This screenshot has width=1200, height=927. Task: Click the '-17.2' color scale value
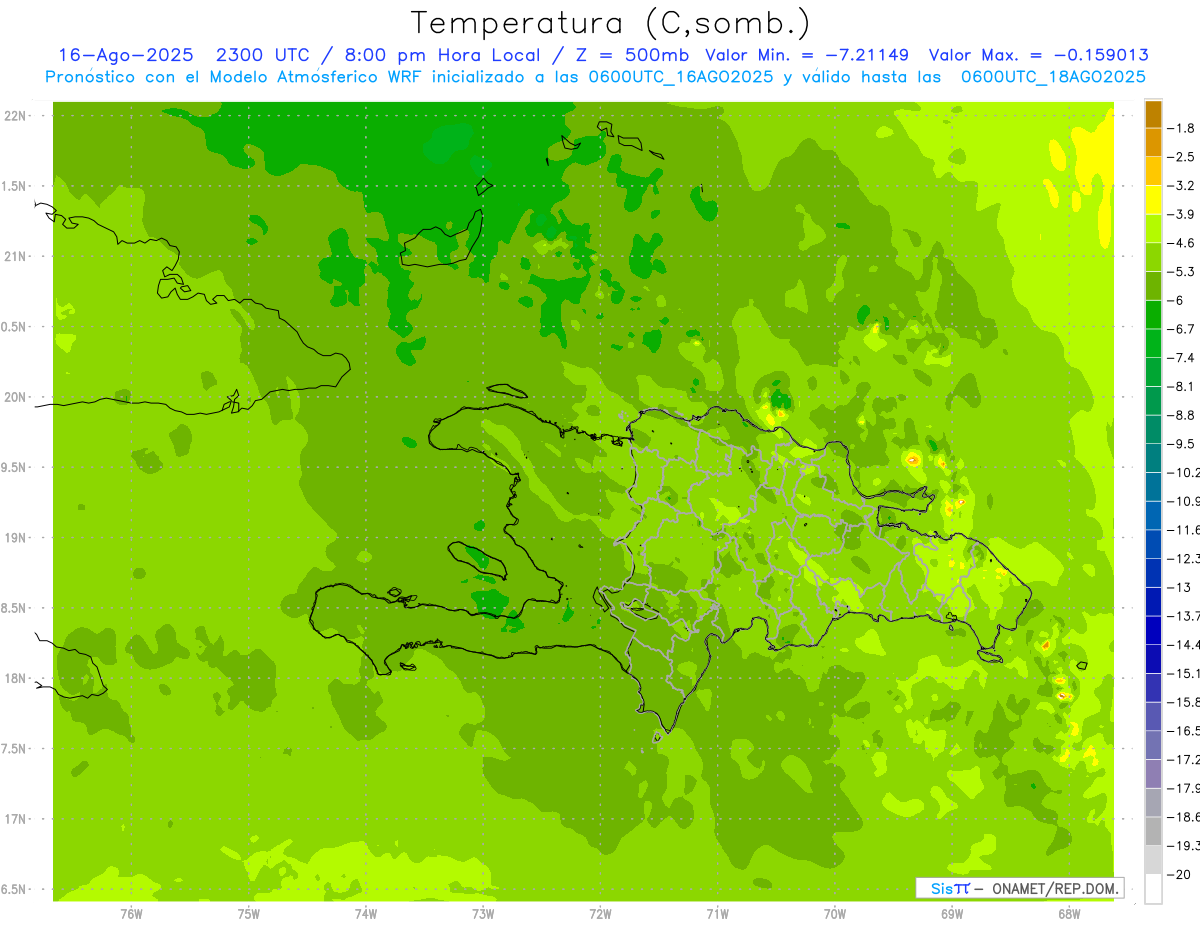click(1184, 760)
